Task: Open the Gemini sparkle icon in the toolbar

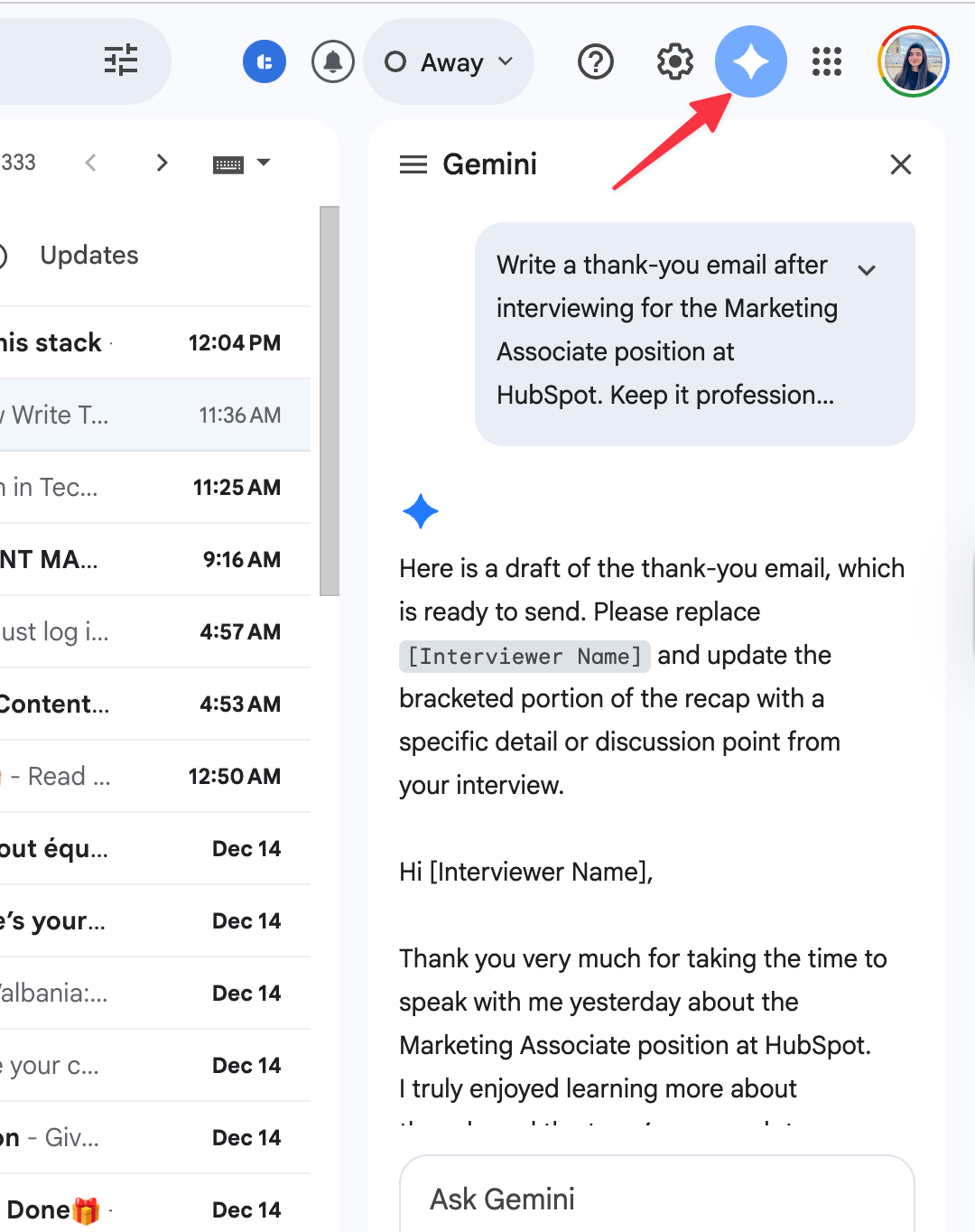Action: [x=750, y=61]
